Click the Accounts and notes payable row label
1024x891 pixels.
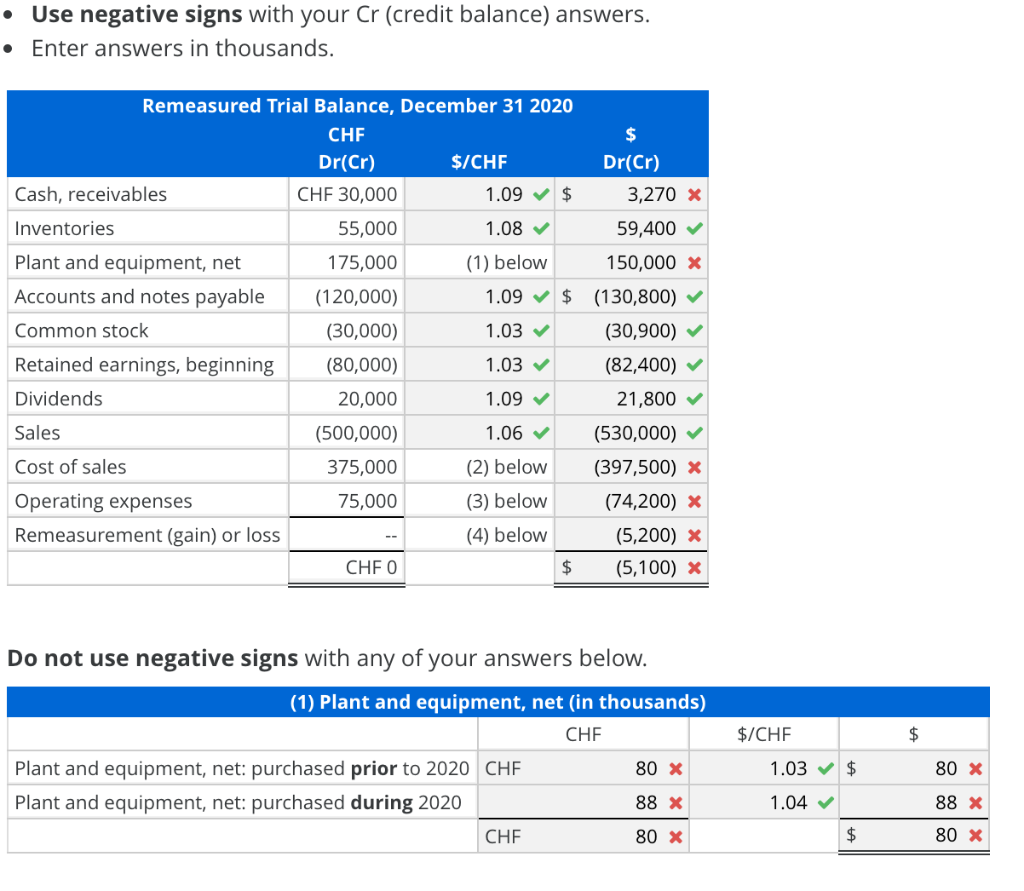coord(139,296)
